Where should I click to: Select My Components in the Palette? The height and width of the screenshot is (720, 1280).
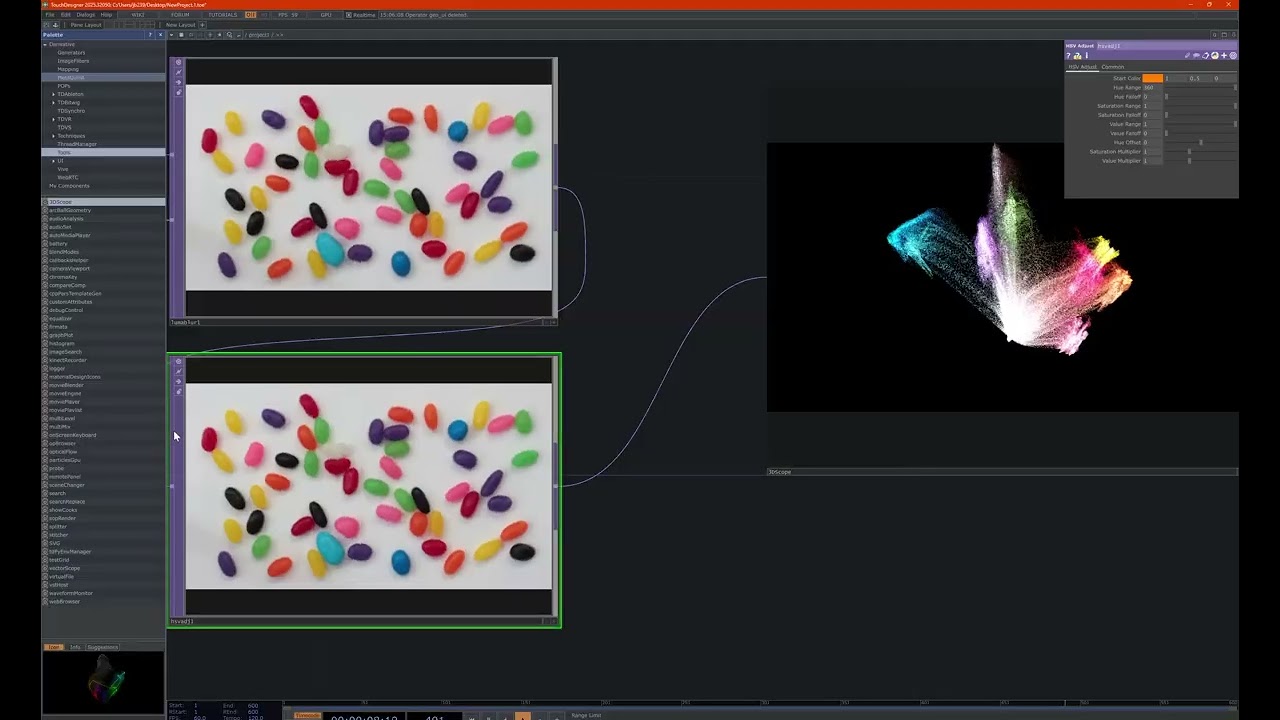69,185
